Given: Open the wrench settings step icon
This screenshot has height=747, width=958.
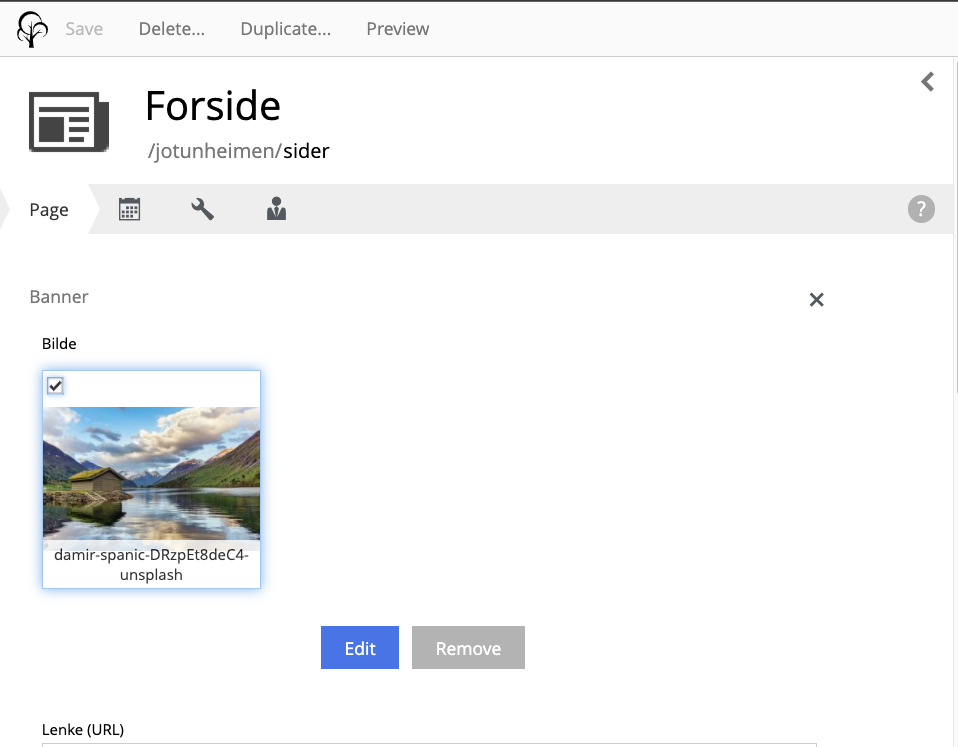Looking at the screenshot, I should pyautogui.click(x=203, y=209).
